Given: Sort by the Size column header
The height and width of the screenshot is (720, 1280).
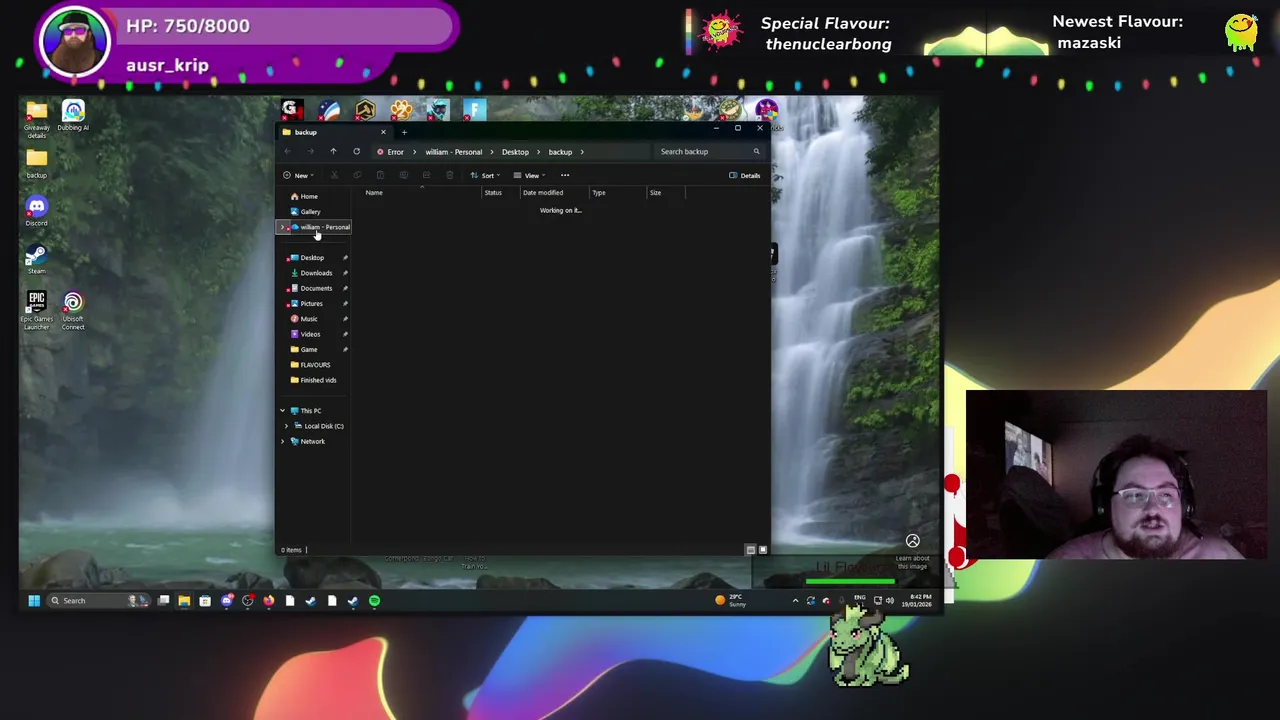Looking at the screenshot, I should (655, 192).
